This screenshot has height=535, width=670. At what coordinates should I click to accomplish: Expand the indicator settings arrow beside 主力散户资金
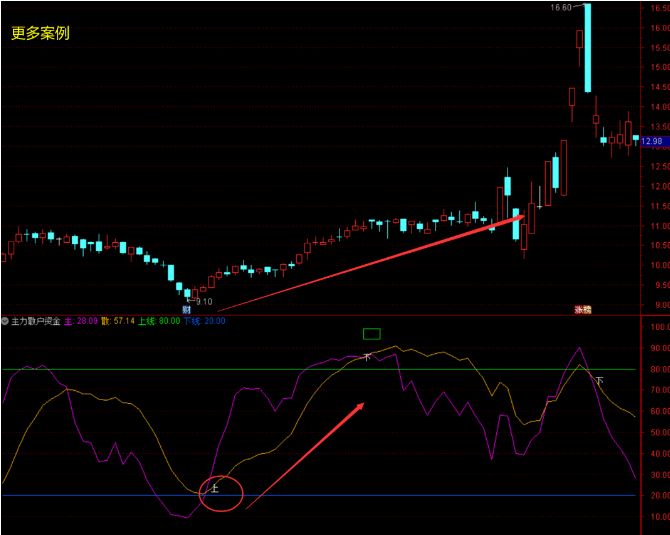[5, 321]
